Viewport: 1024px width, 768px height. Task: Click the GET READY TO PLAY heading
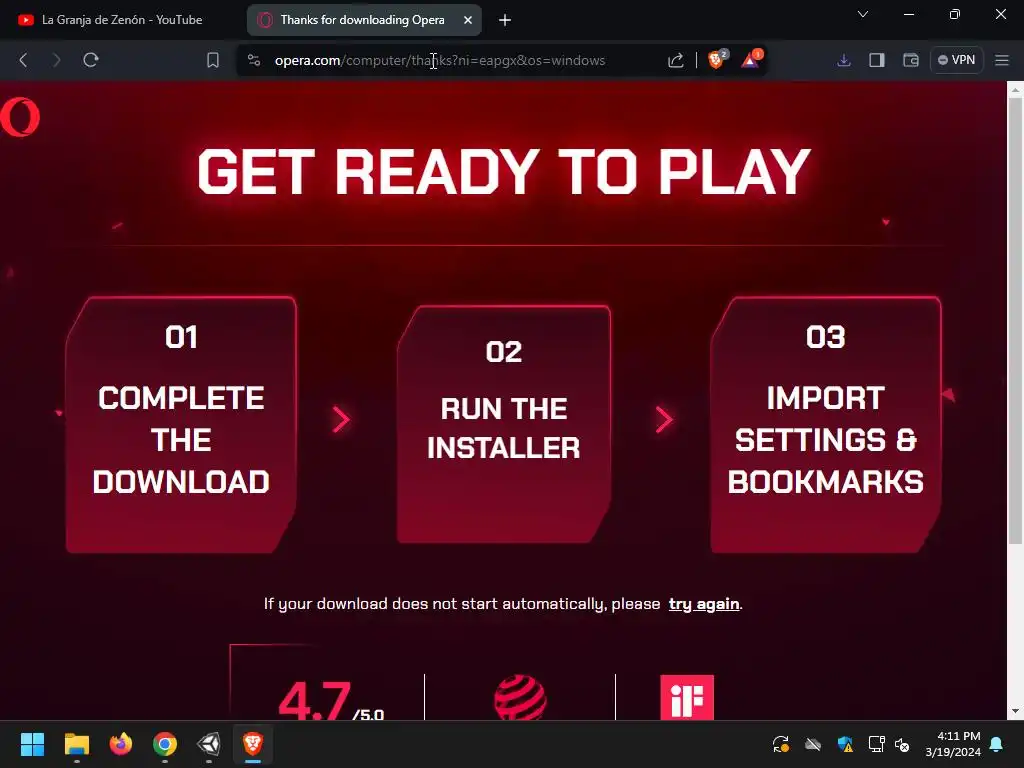click(x=504, y=172)
